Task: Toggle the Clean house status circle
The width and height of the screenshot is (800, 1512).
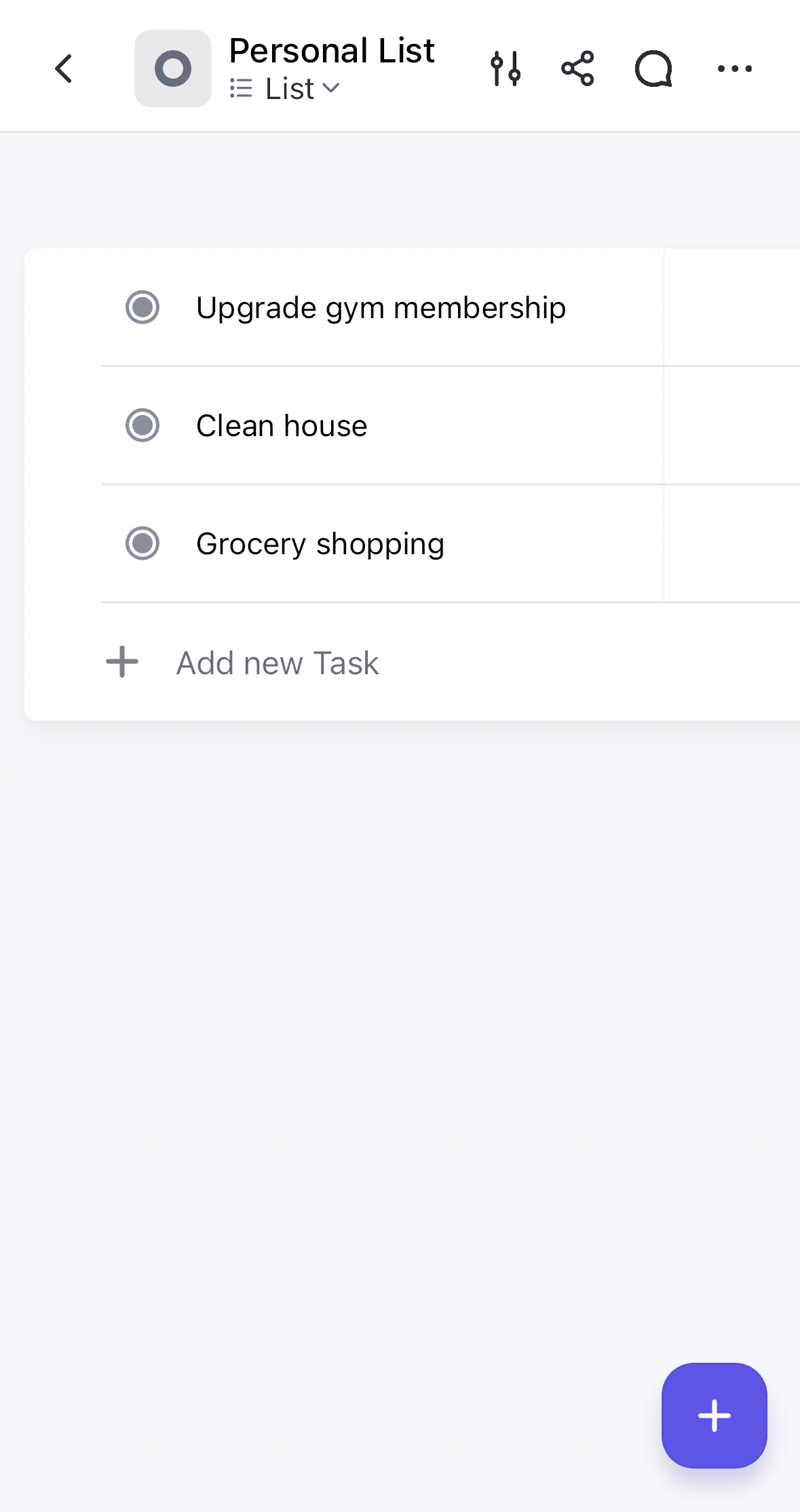Action: coord(142,425)
